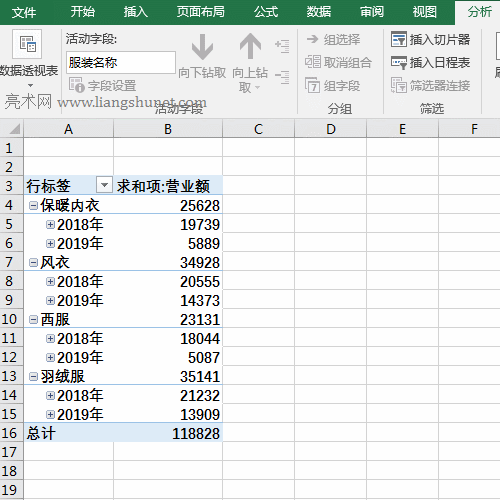Expand 2019年 under 羽绒服
500x500 pixels.
pos(50,415)
